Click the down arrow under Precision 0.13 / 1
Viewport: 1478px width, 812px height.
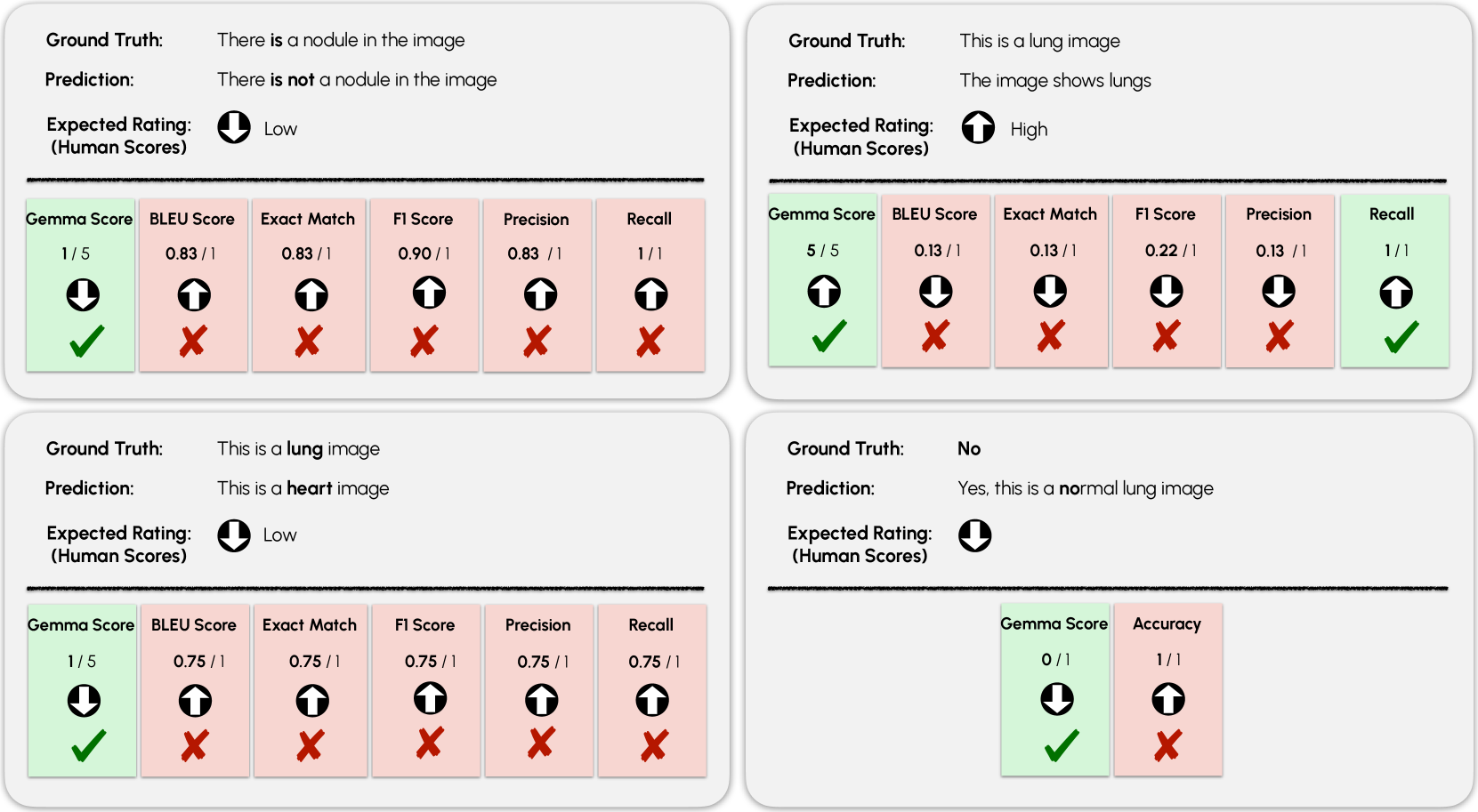pos(1279,291)
